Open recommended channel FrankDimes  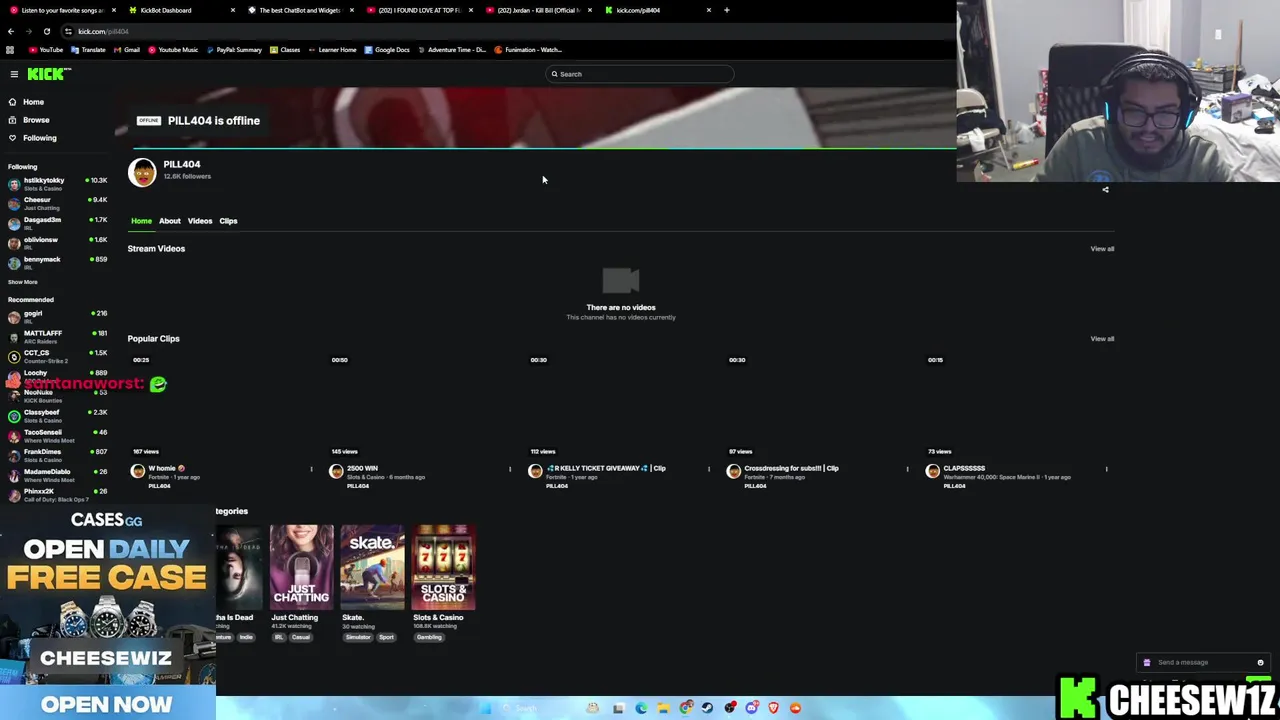56,455
